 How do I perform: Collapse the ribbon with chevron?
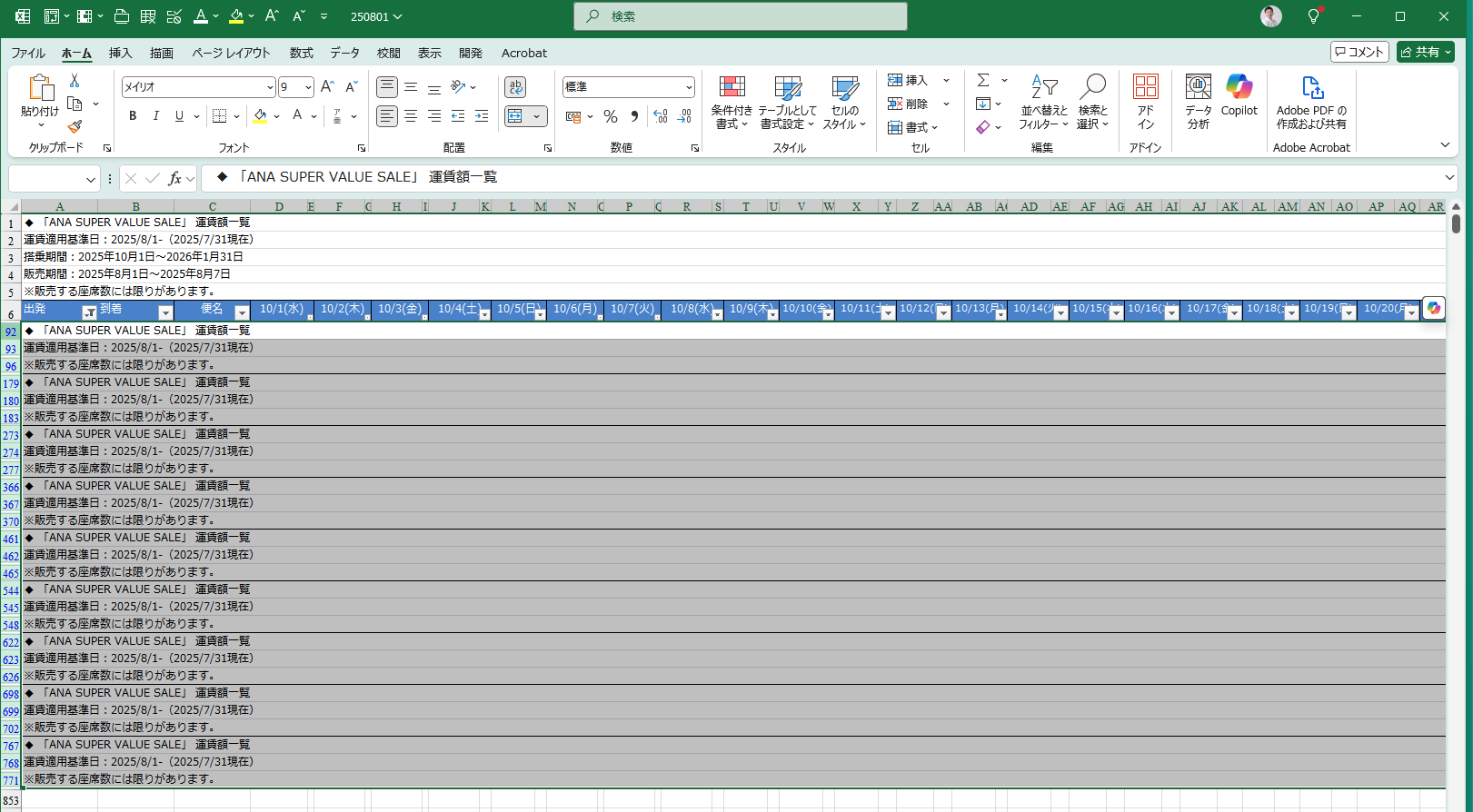[x=1445, y=145]
